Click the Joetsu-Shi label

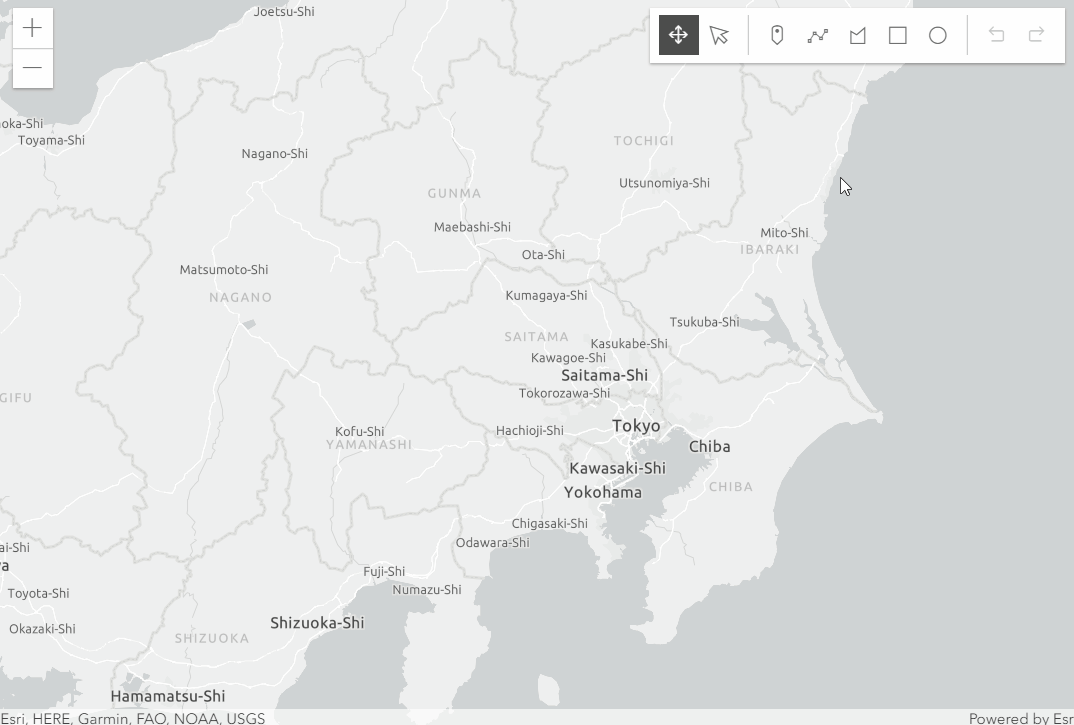point(284,12)
